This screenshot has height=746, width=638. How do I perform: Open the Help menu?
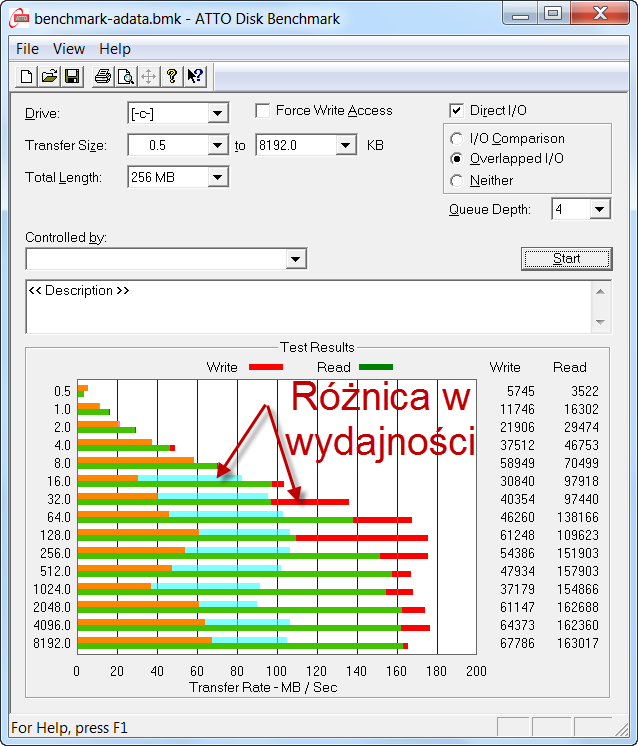point(115,49)
